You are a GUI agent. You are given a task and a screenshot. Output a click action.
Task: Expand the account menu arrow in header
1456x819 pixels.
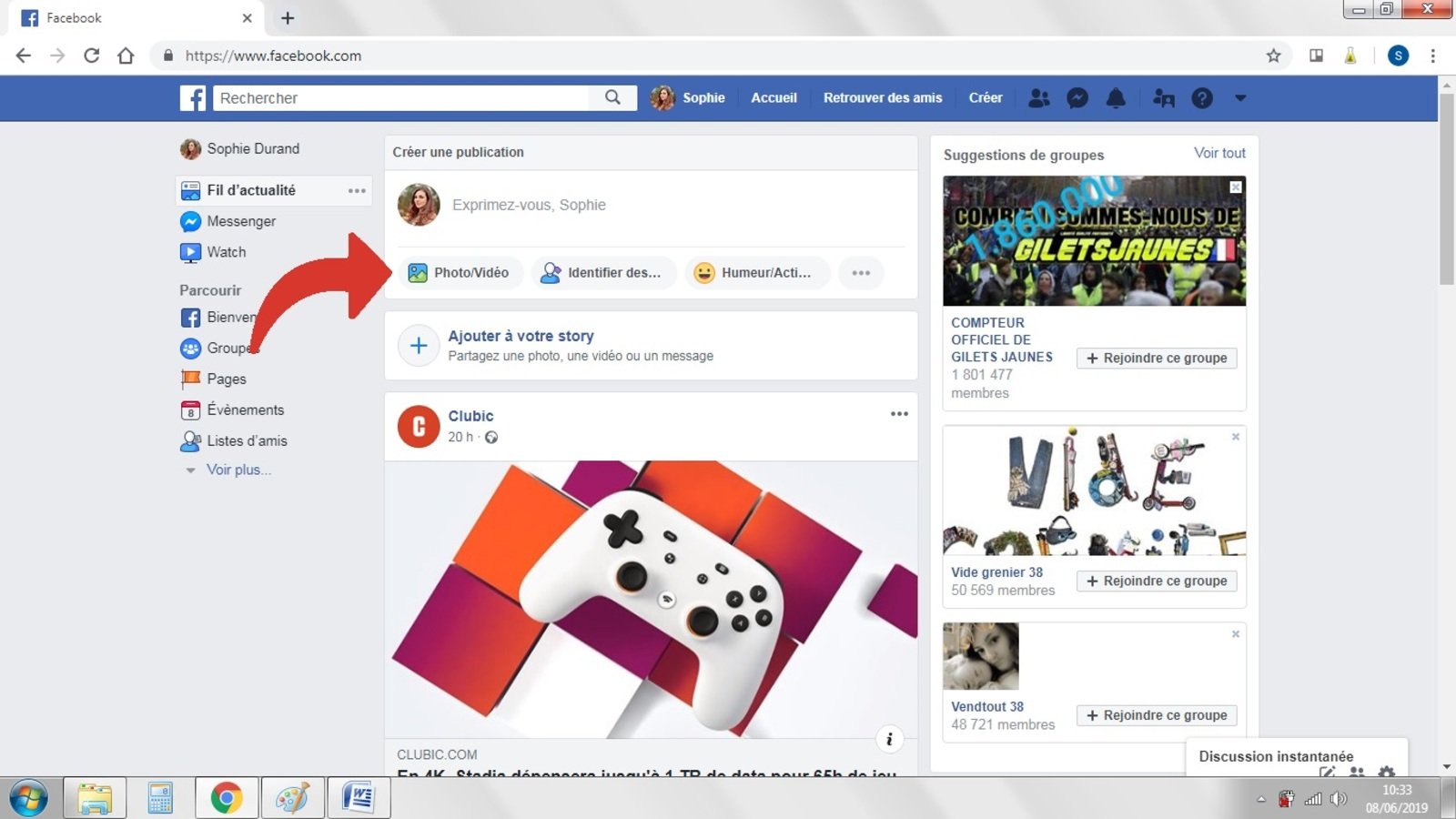tap(1240, 98)
